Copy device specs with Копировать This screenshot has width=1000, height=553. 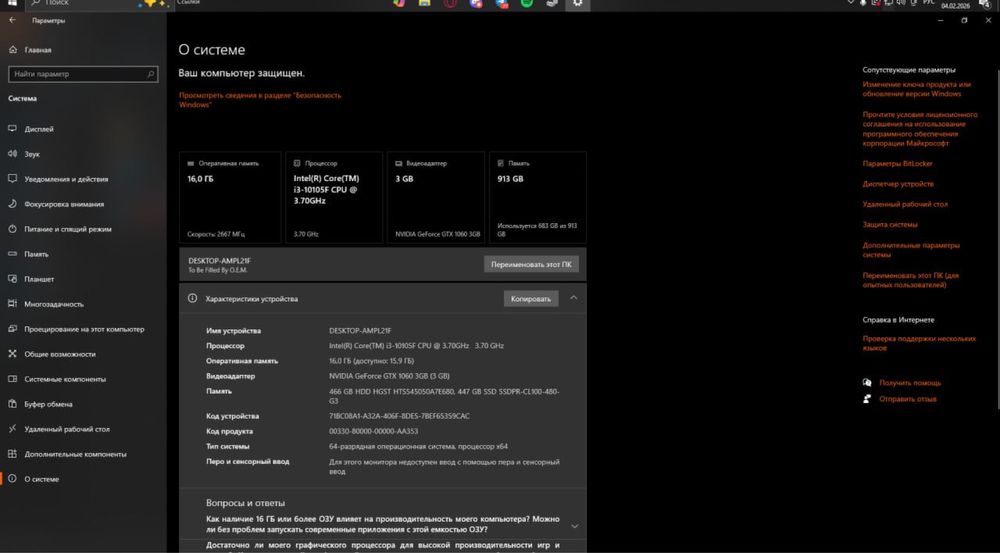(531, 299)
